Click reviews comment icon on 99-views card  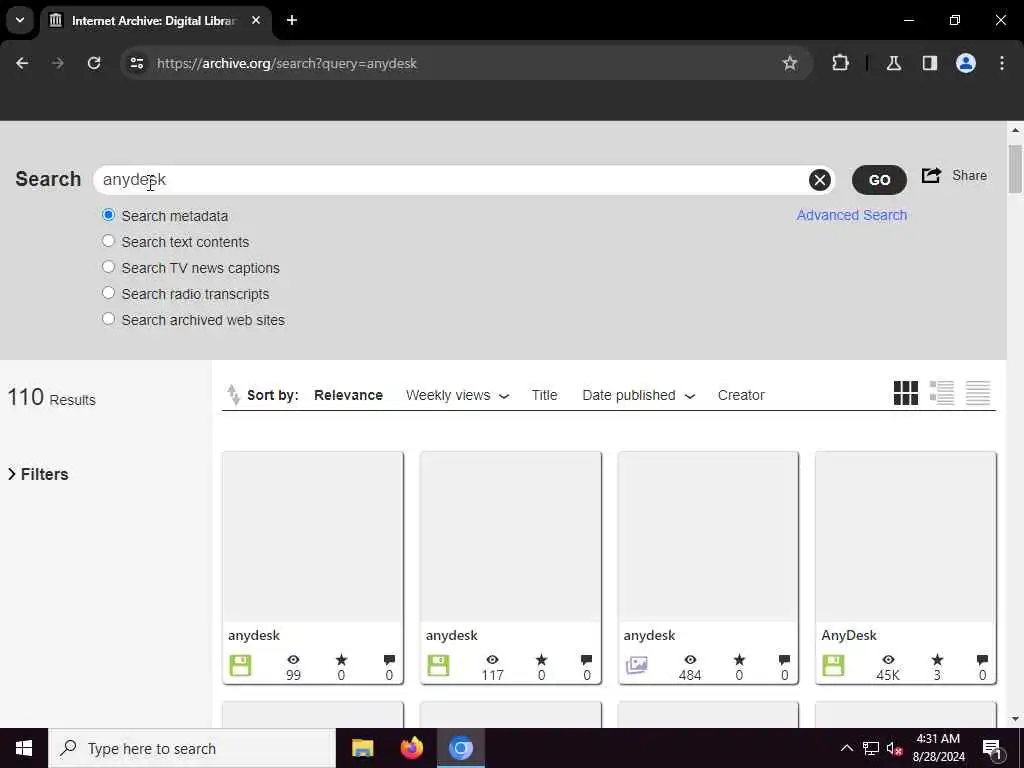pyautogui.click(x=389, y=660)
